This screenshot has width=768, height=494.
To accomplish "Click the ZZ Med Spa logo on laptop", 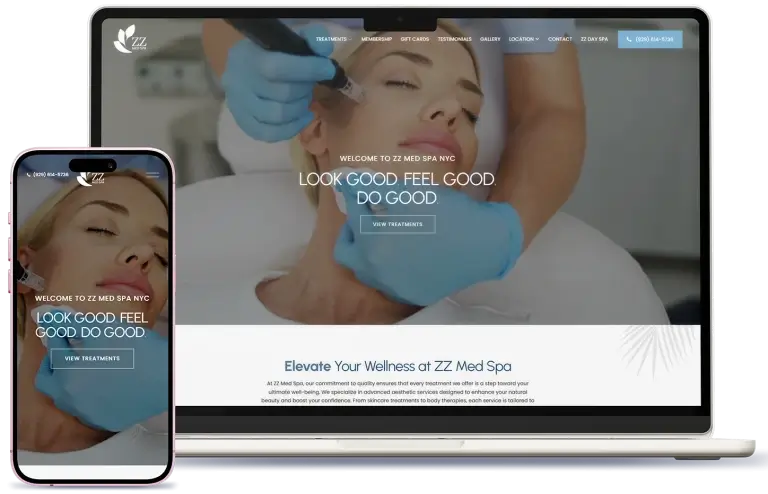I will (x=130, y=39).
